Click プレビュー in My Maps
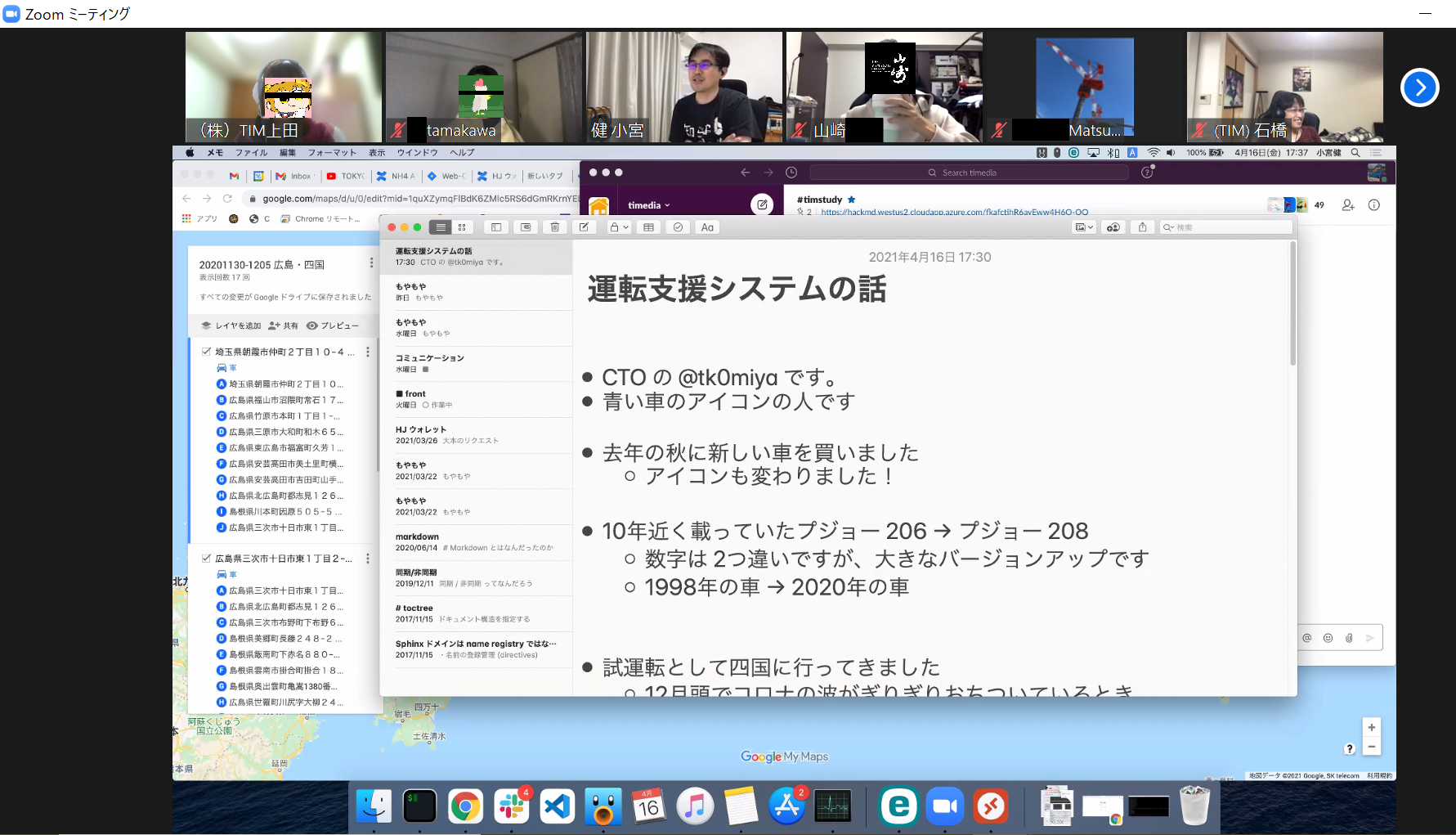Screen dimensions: 1456x835 click(x=333, y=325)
